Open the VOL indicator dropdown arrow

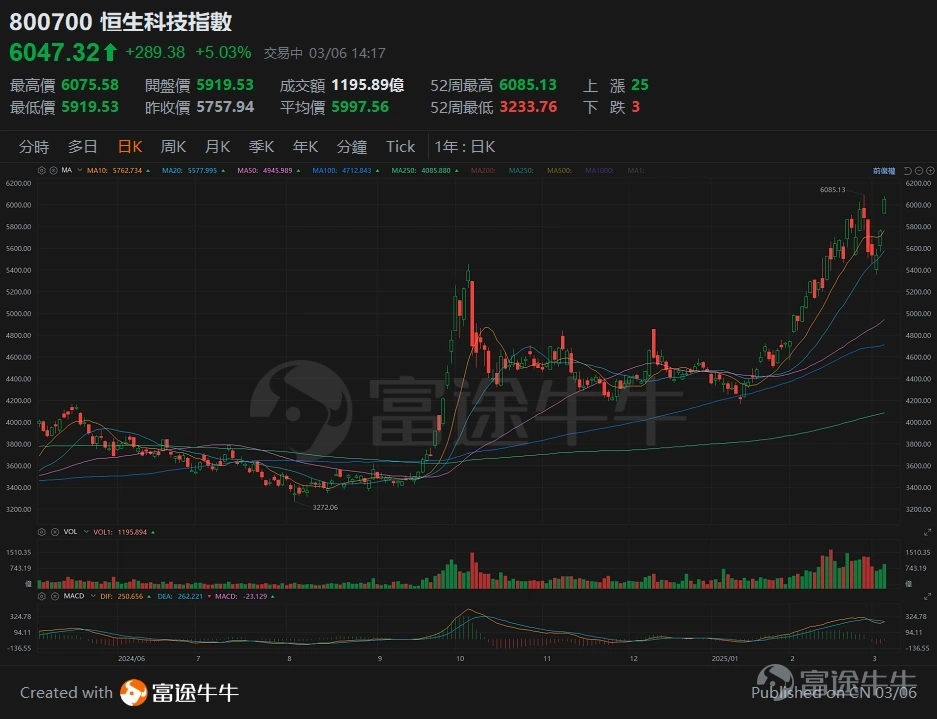86,532
